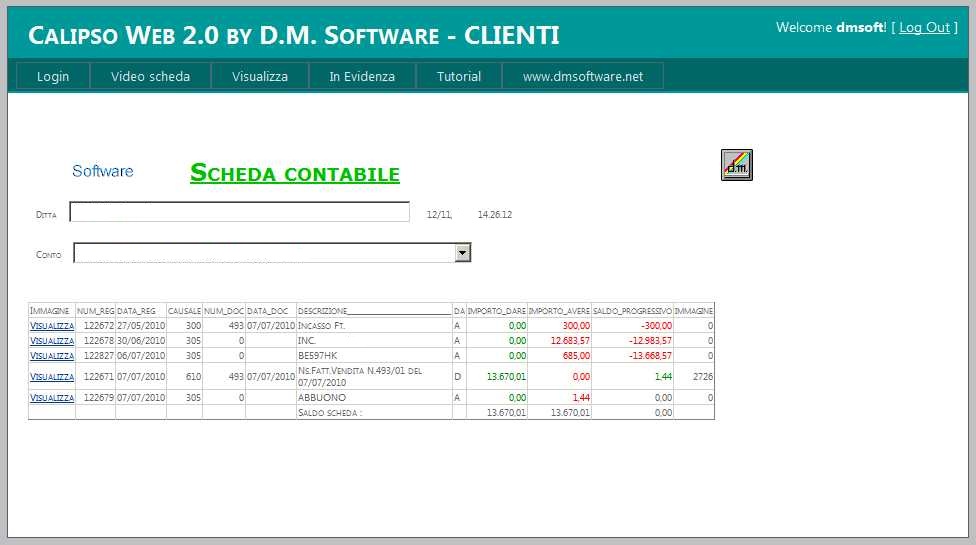Select the CAUSALE column header
The width and height of the screenshot is (976, 545).
tap(184, 310)
